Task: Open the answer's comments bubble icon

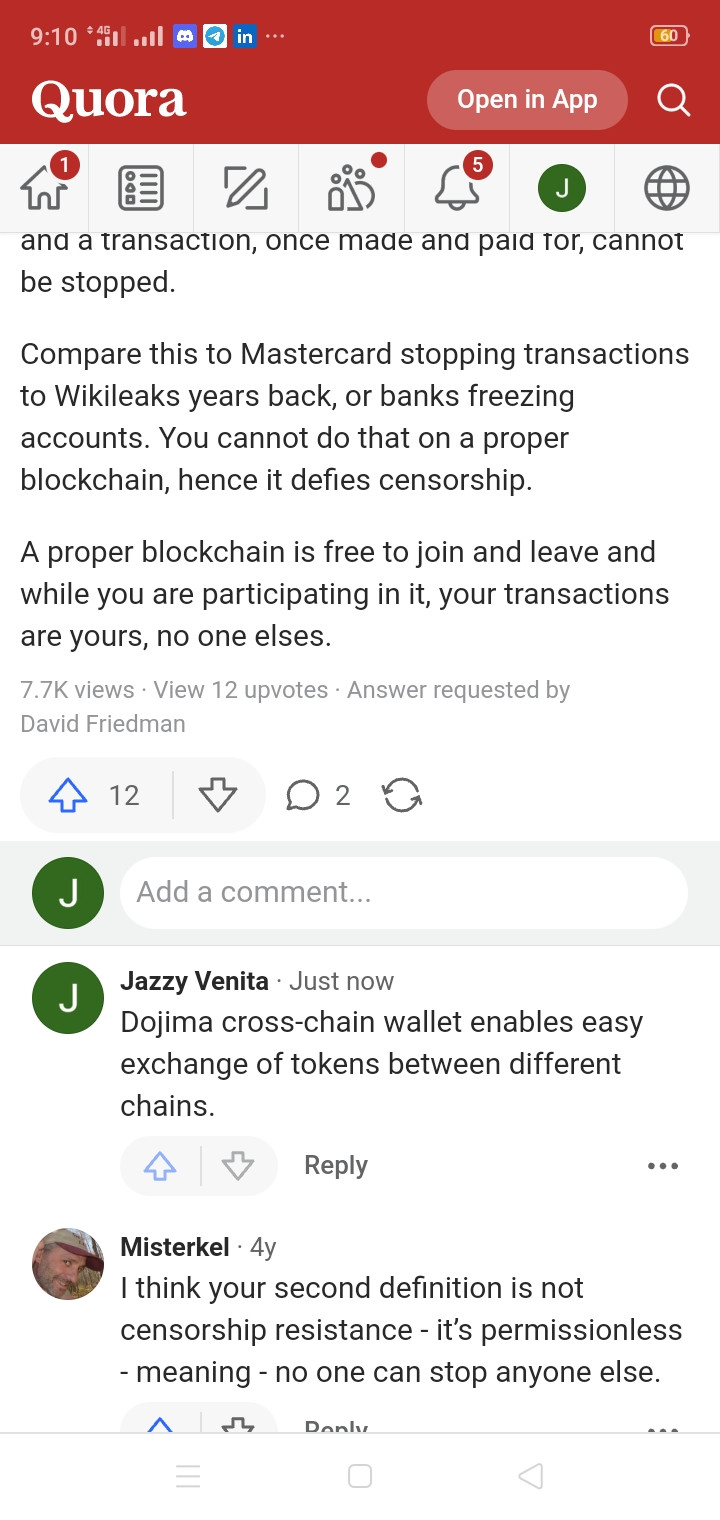Action: tap(303, 795)
